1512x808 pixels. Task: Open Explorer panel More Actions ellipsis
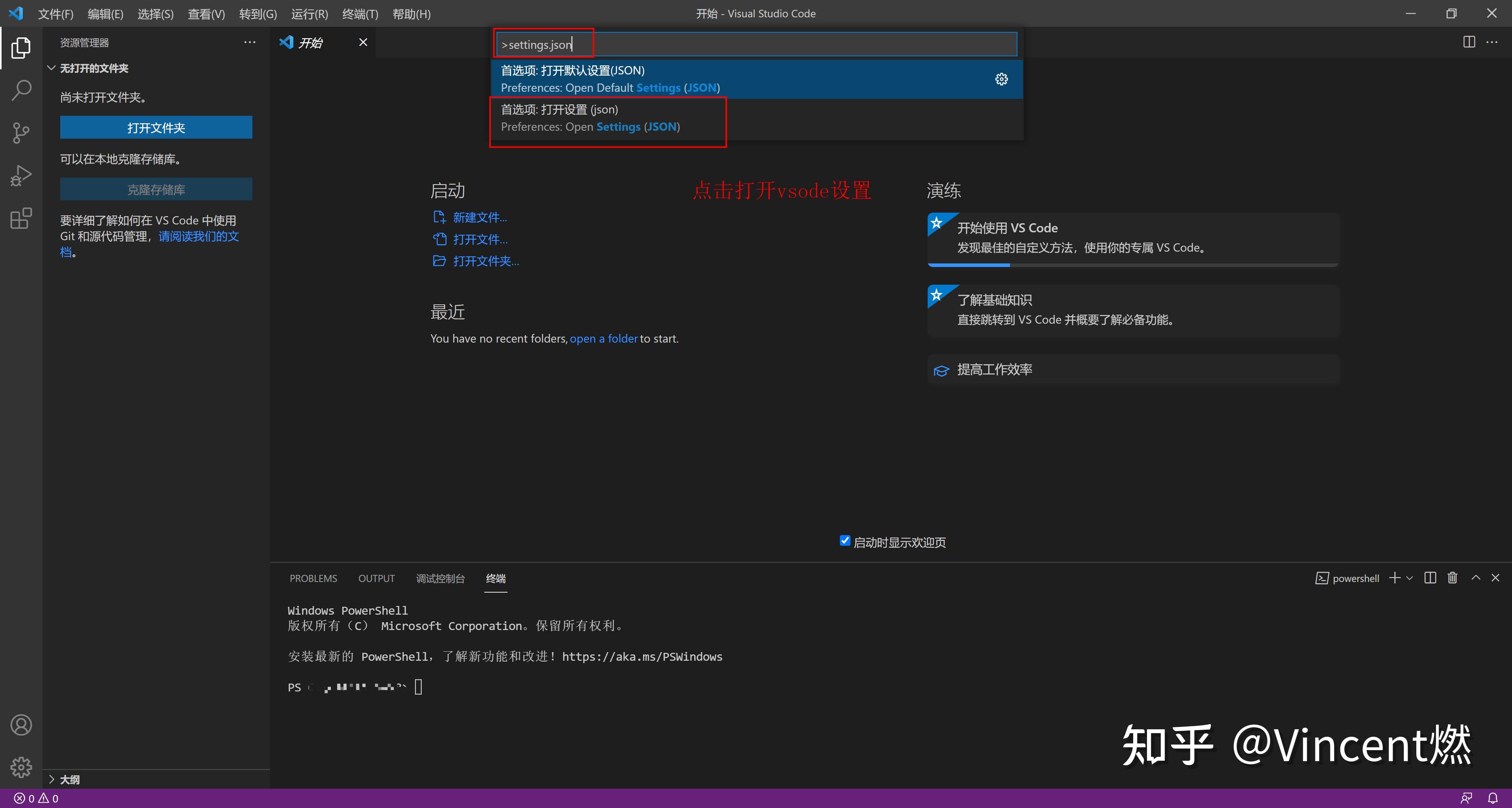(250, 42)
